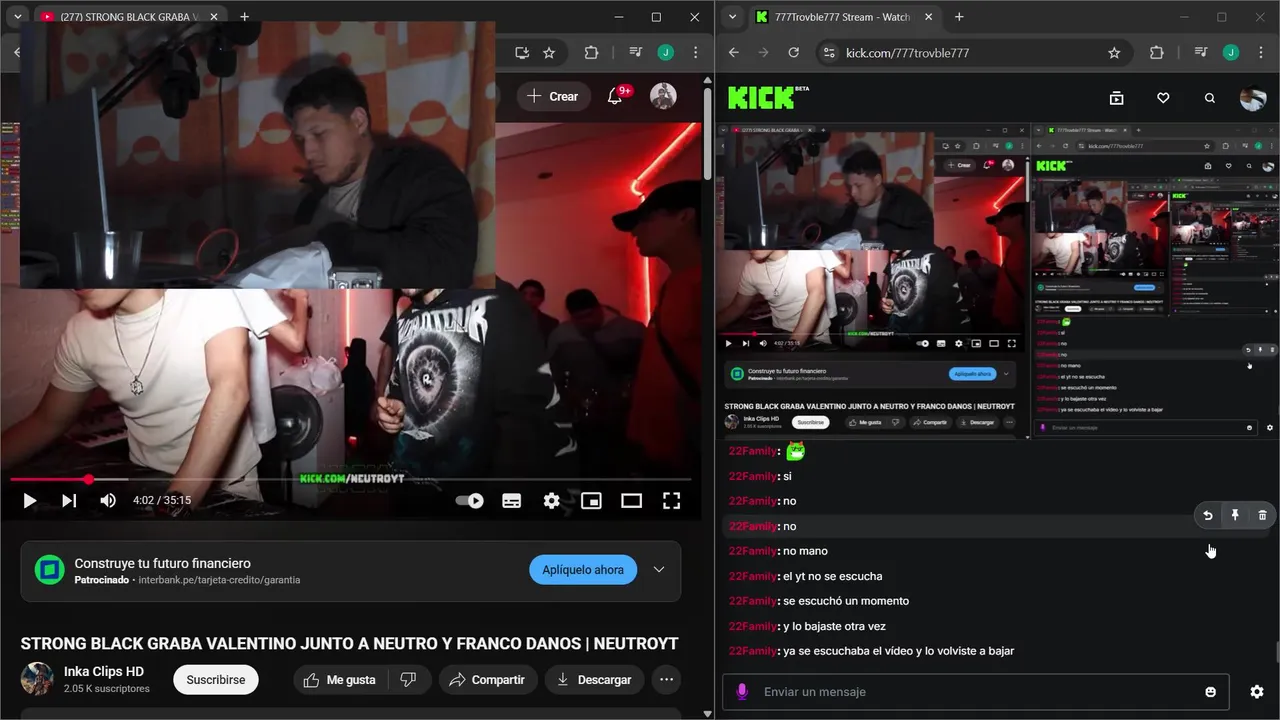Open Chrome profile J in YouTube window
Viewport: 1280px width, 720px height.
666,53
